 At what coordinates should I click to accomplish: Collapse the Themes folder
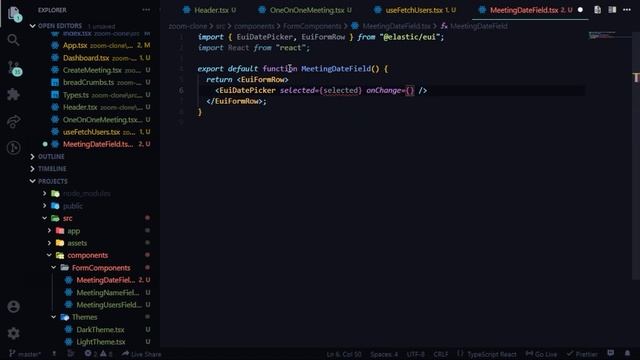tap(53, 317)
